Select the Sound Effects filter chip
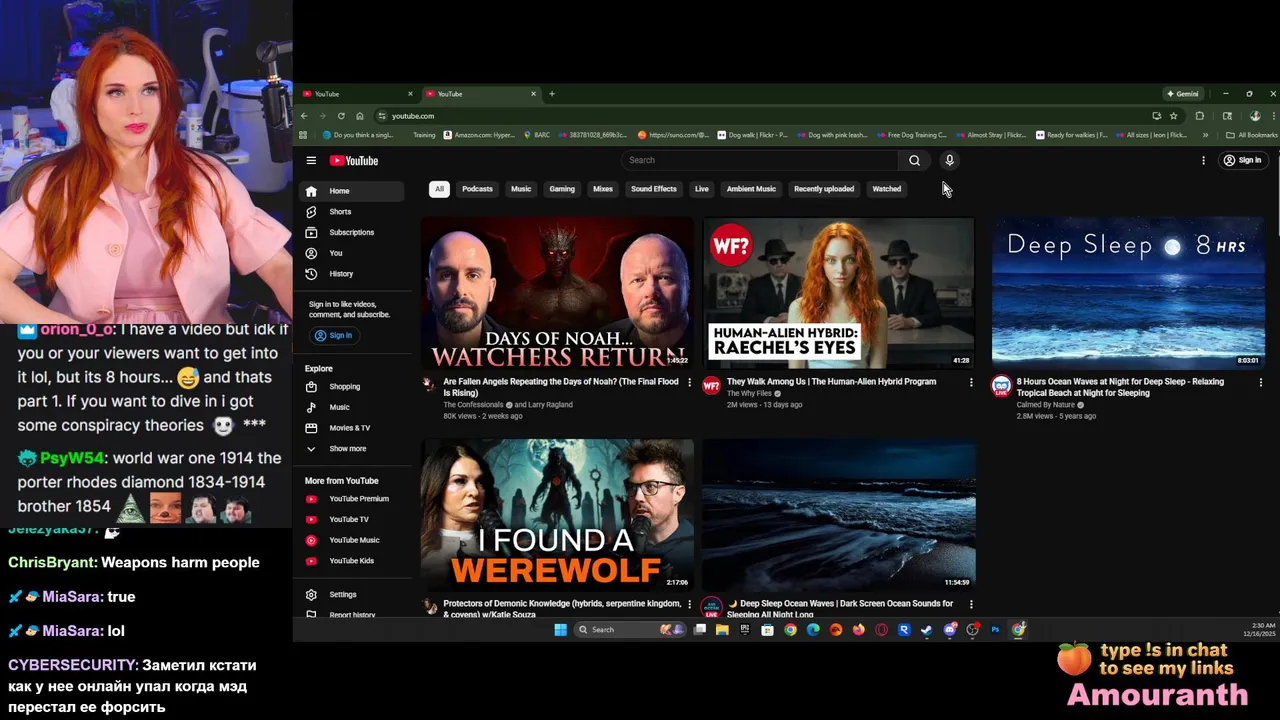This screenshot has height=720, width=1280. 654,189
